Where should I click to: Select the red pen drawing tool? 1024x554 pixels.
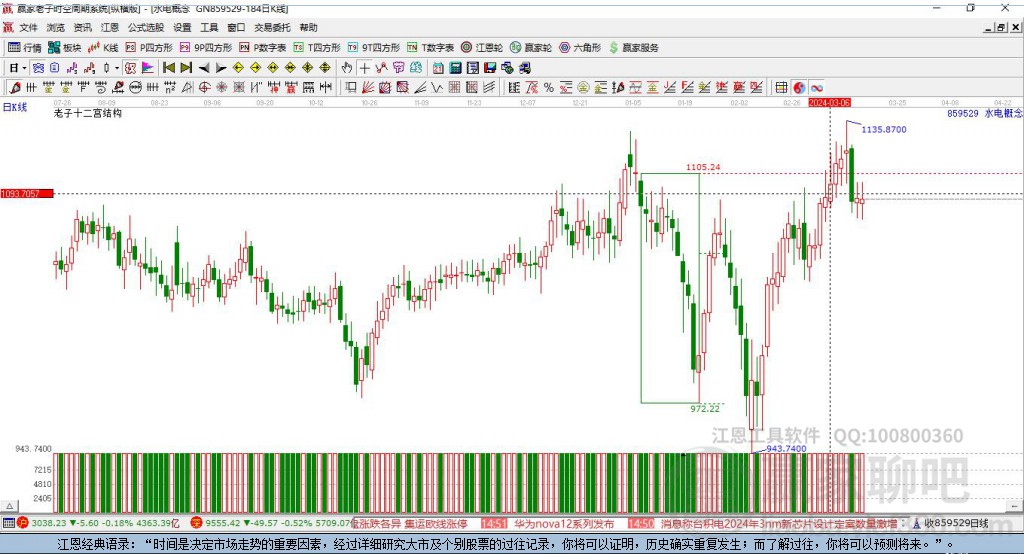(14, 88)
